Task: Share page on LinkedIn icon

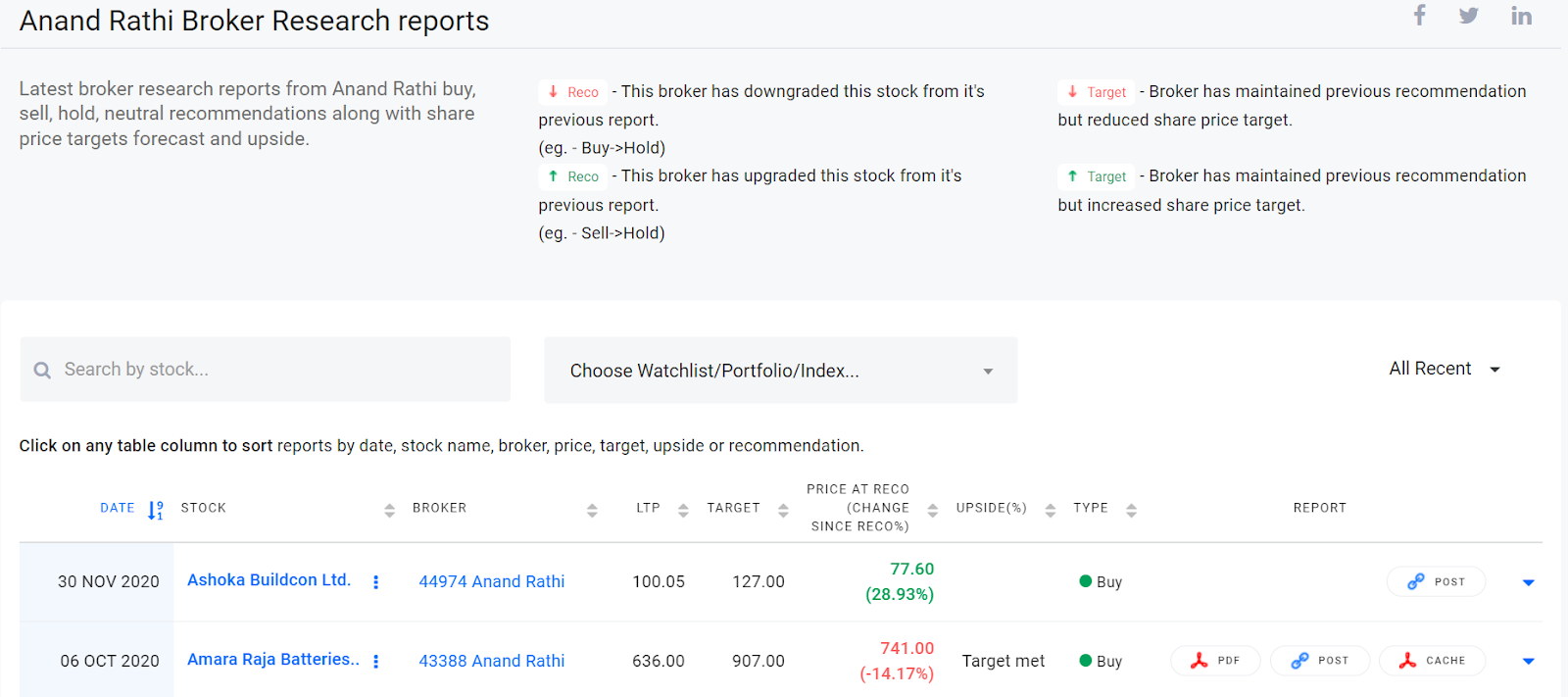Action: pos(1521,16)
